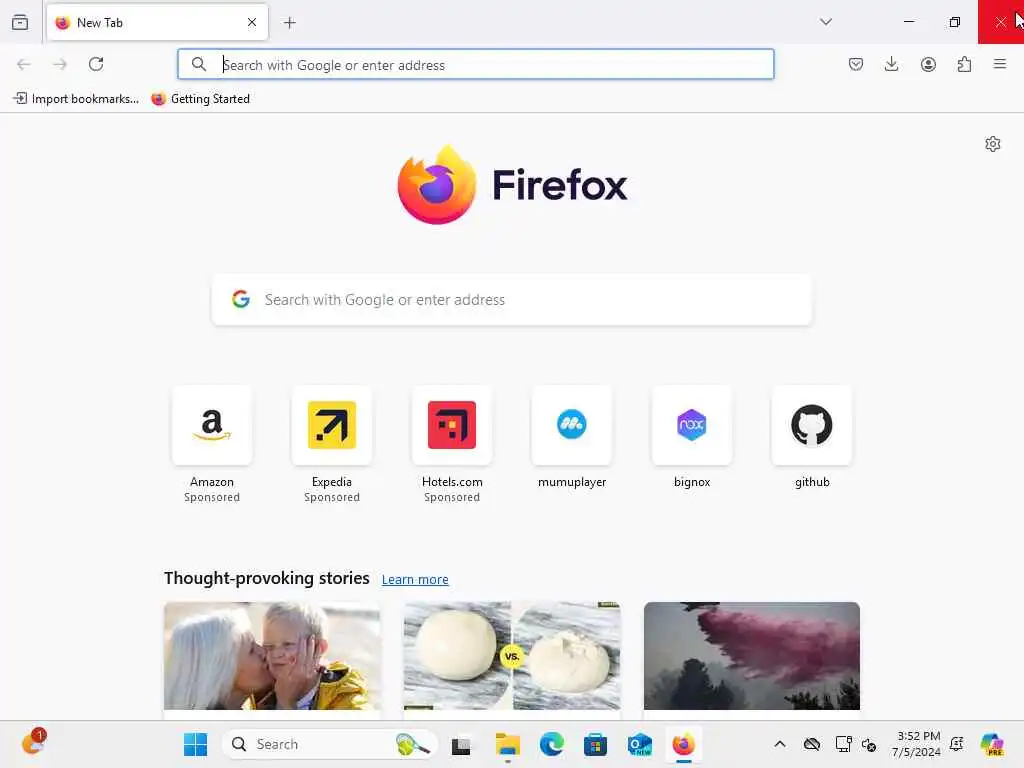Image resolution: width=1024 pixels, height=768 pixels.
Task: Go forward with the forward arrow
Action: 60,64
